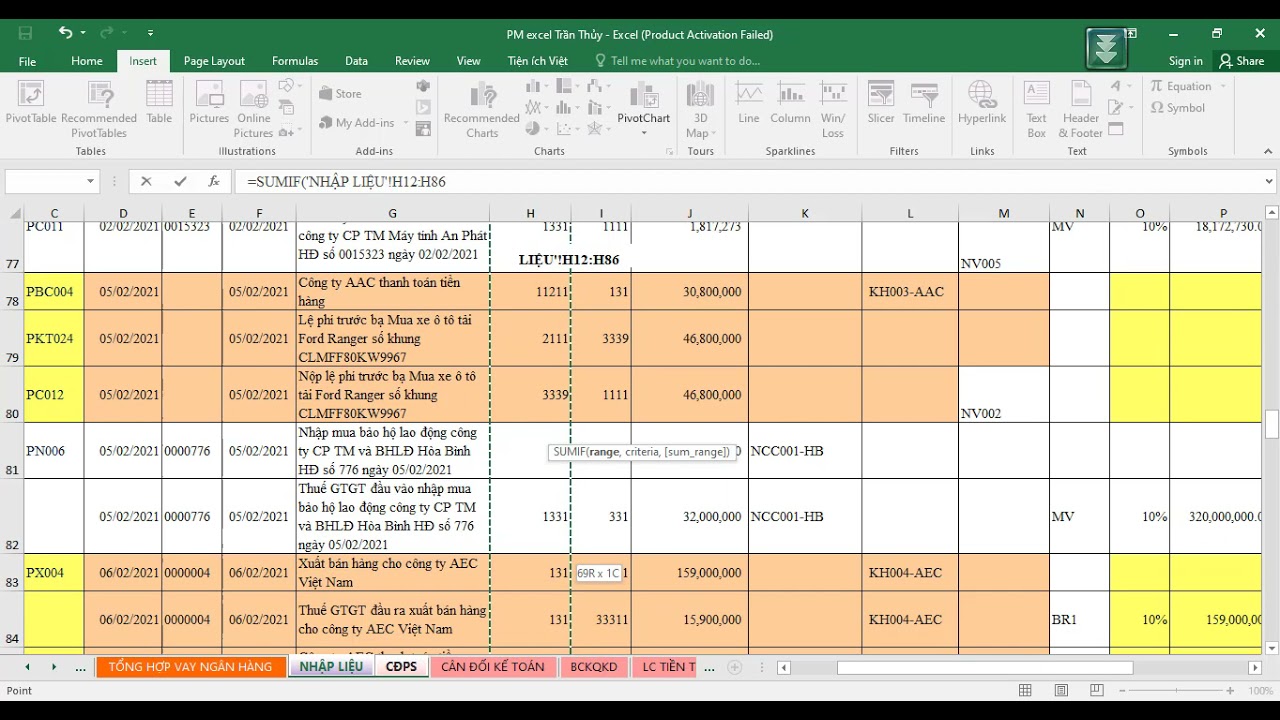The height and width of the screenshot is (720, 1280).
Task: Insert a Text Box
Action: (1037, 108)
